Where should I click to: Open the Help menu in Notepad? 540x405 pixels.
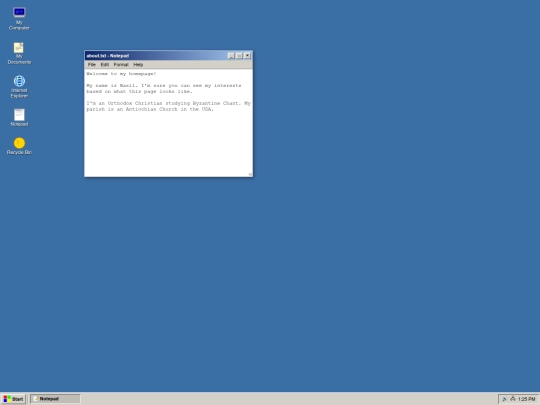point(138,65)
